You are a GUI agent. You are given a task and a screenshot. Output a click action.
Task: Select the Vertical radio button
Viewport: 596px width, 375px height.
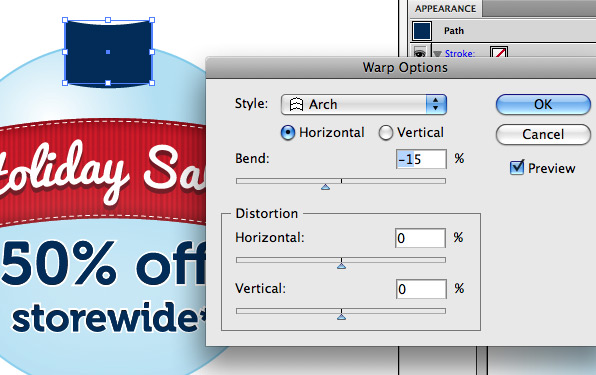coord(385,133)
